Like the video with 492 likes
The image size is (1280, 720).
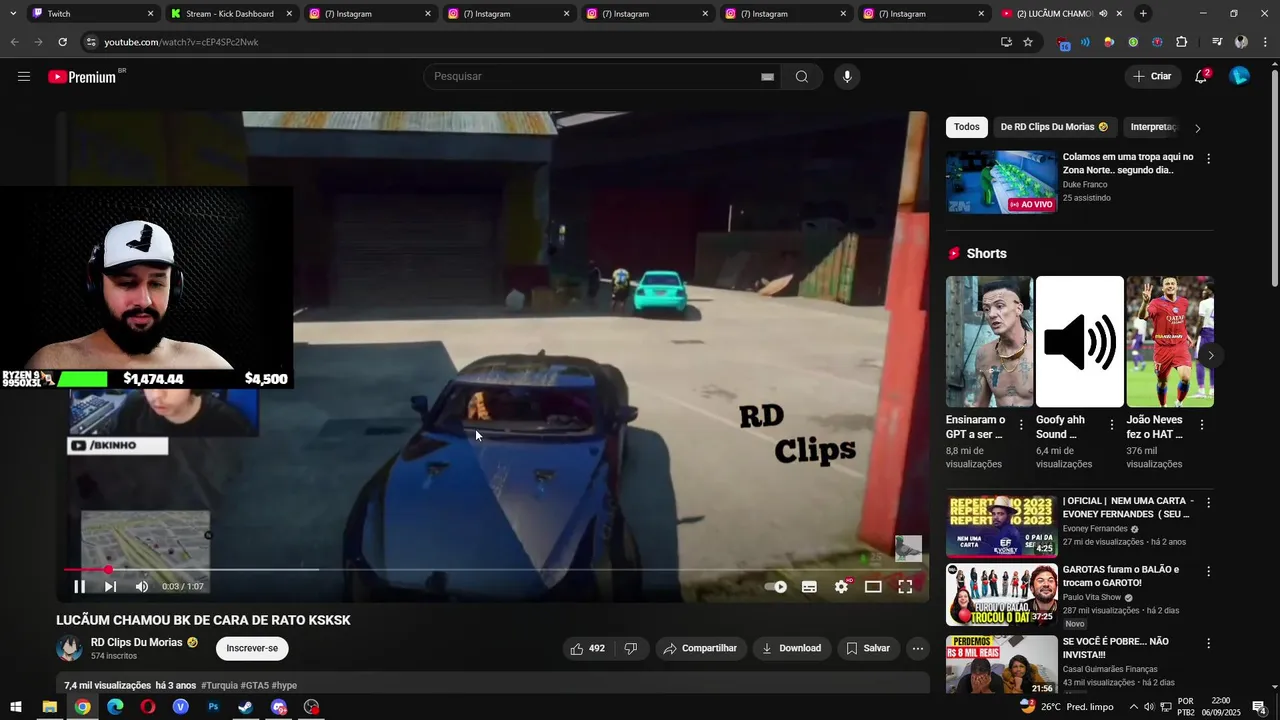[x=587, y=648]
